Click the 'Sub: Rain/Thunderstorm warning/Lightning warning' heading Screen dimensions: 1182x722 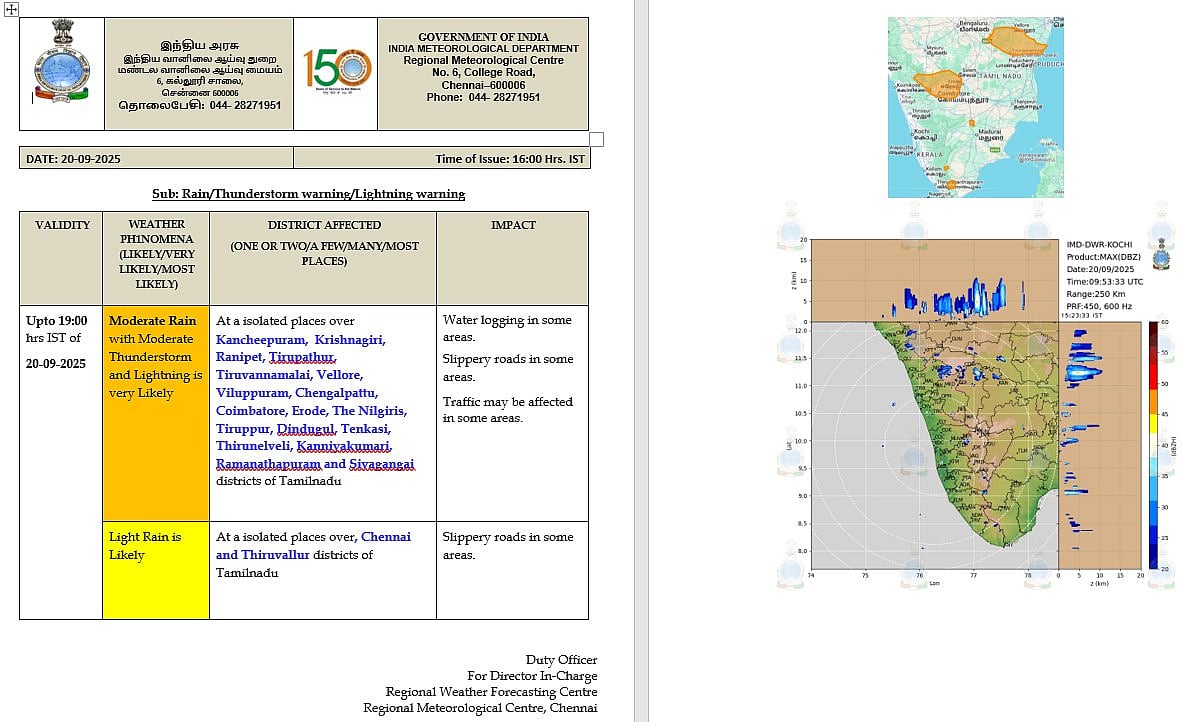tap(308, 194)
